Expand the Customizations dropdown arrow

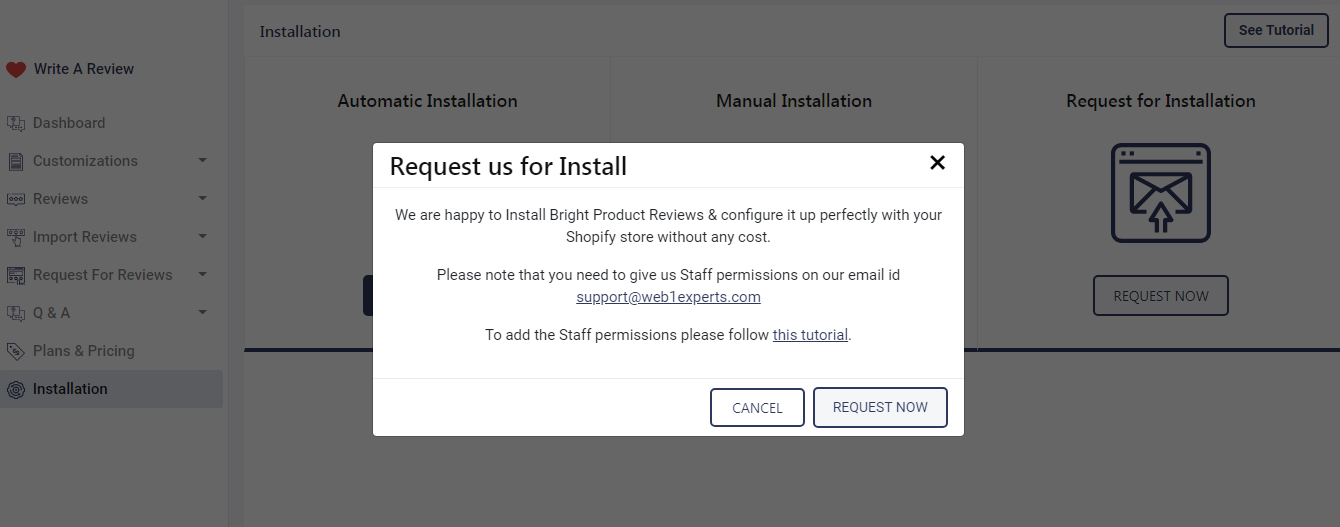202,161
